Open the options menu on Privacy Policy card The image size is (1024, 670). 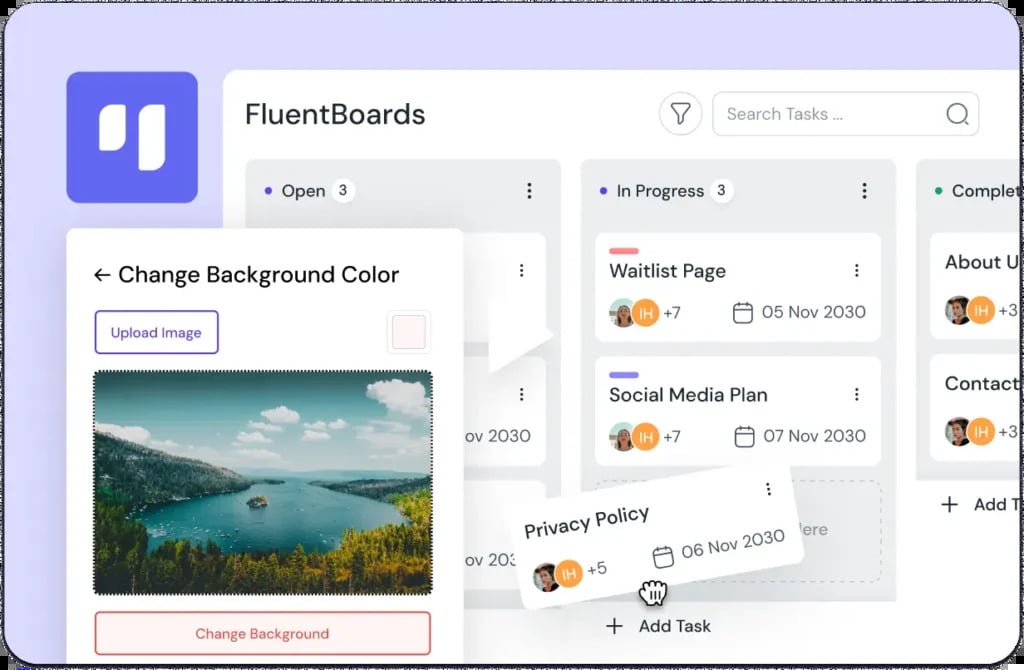pyautogui.click(x=768, y=489)
